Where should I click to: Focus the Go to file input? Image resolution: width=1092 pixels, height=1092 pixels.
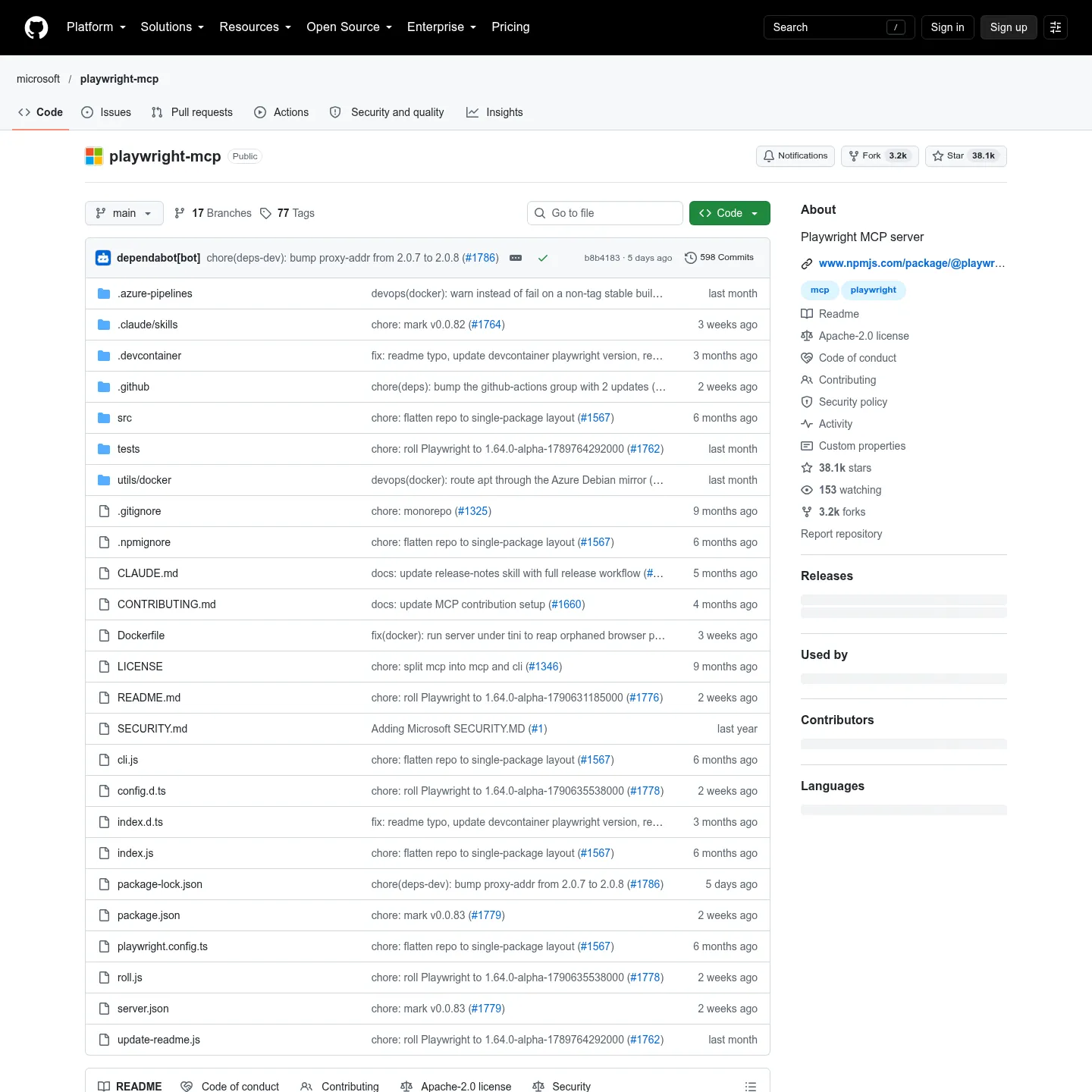click(x=605, y=213)
